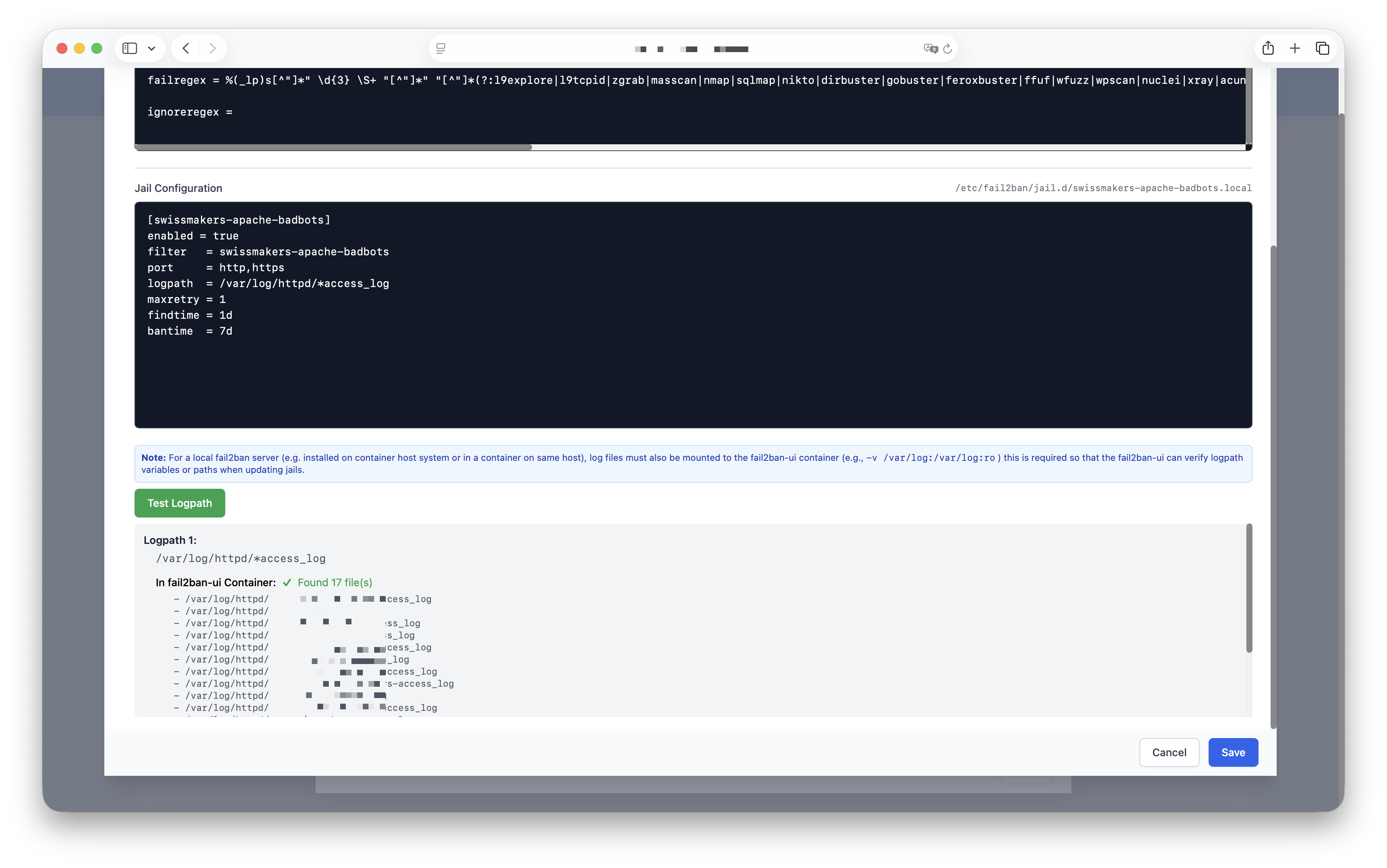
Task: Click the reader view icon in address bar
Action: click(x=441, y=49)
